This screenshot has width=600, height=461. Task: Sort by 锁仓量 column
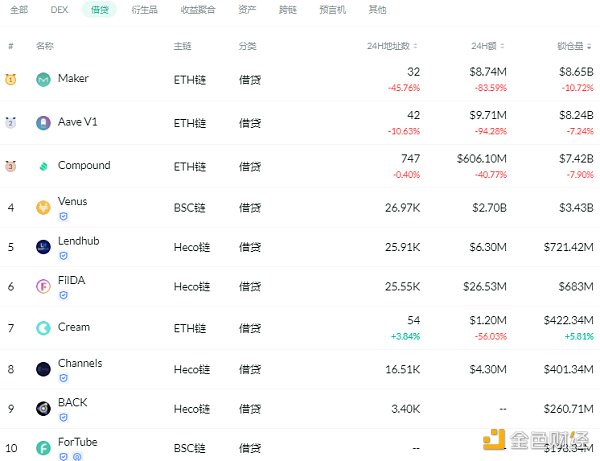[575, 46]
